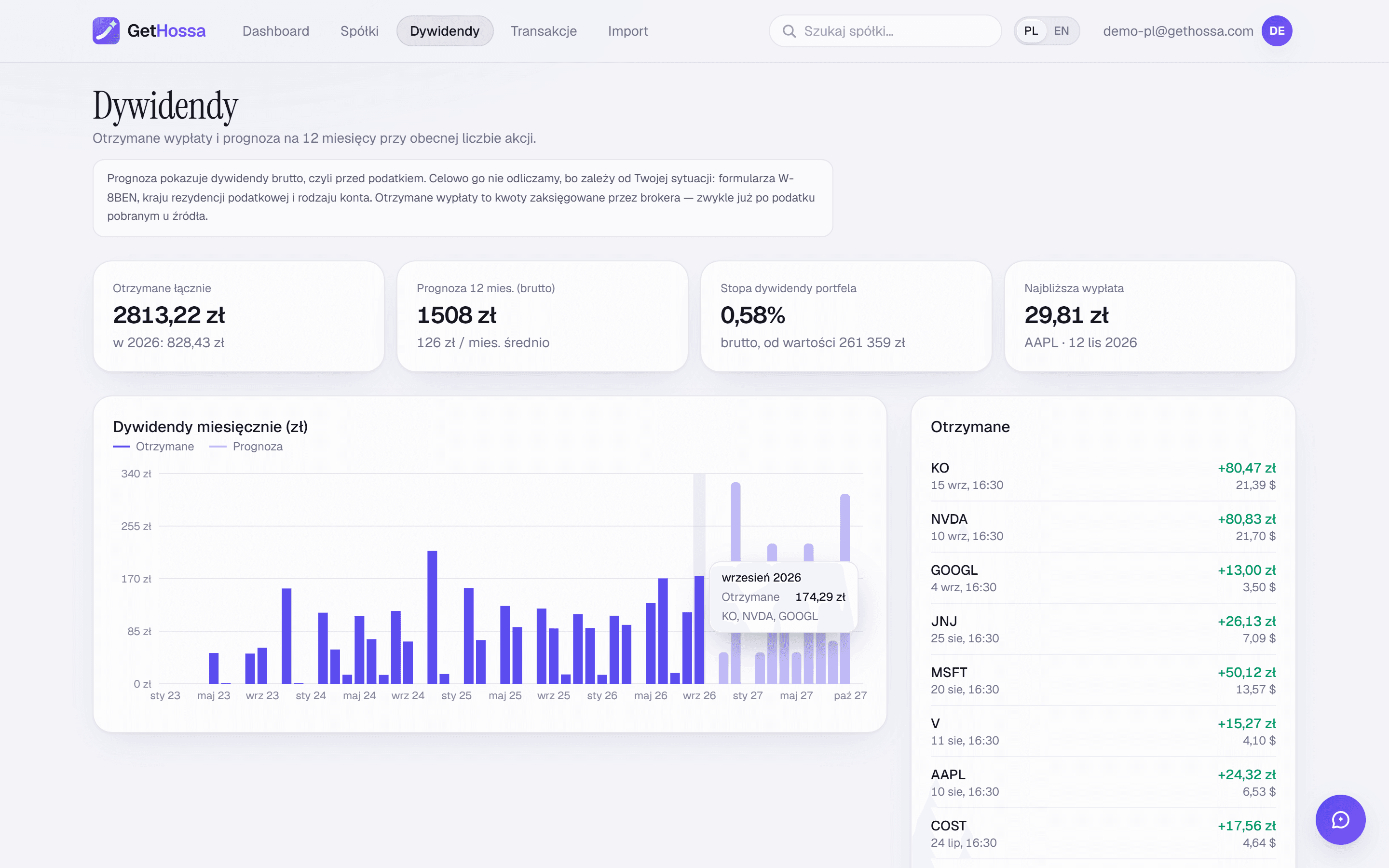Screen dimensions: 1389x868
Task: Open the Transakcje tab
Action: (x=544, y=31)
